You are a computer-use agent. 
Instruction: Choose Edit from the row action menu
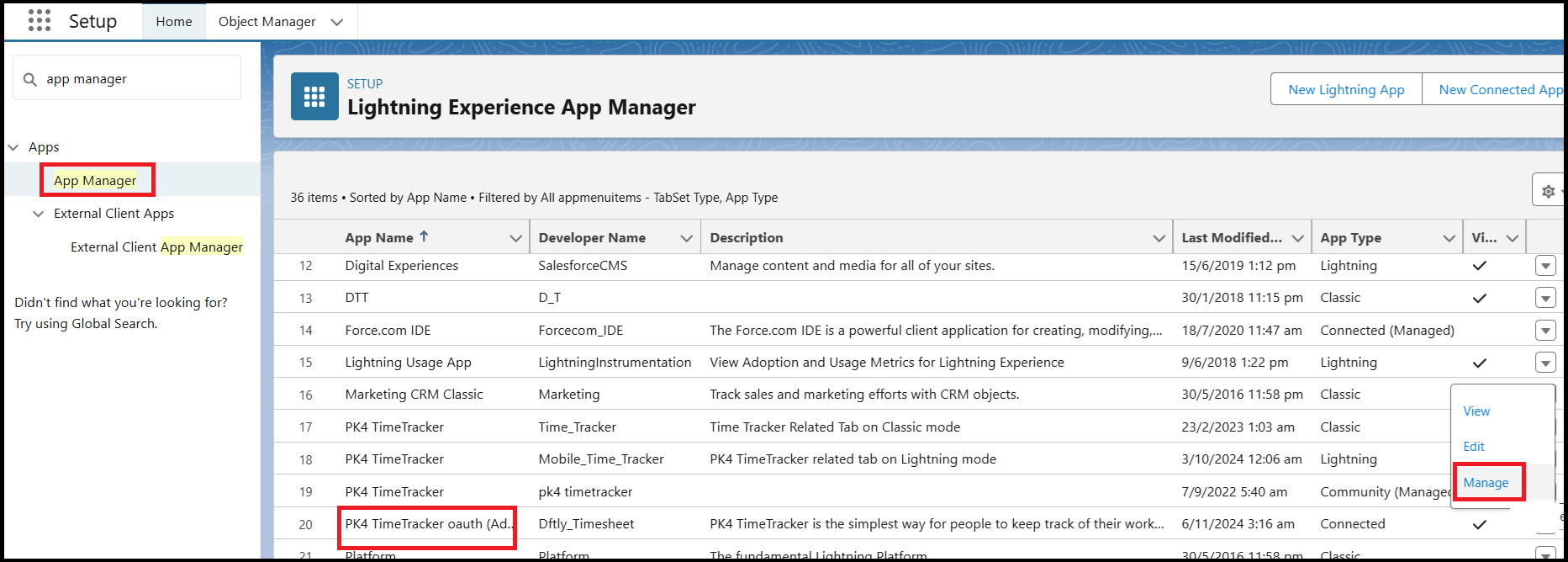[1474, 447]
